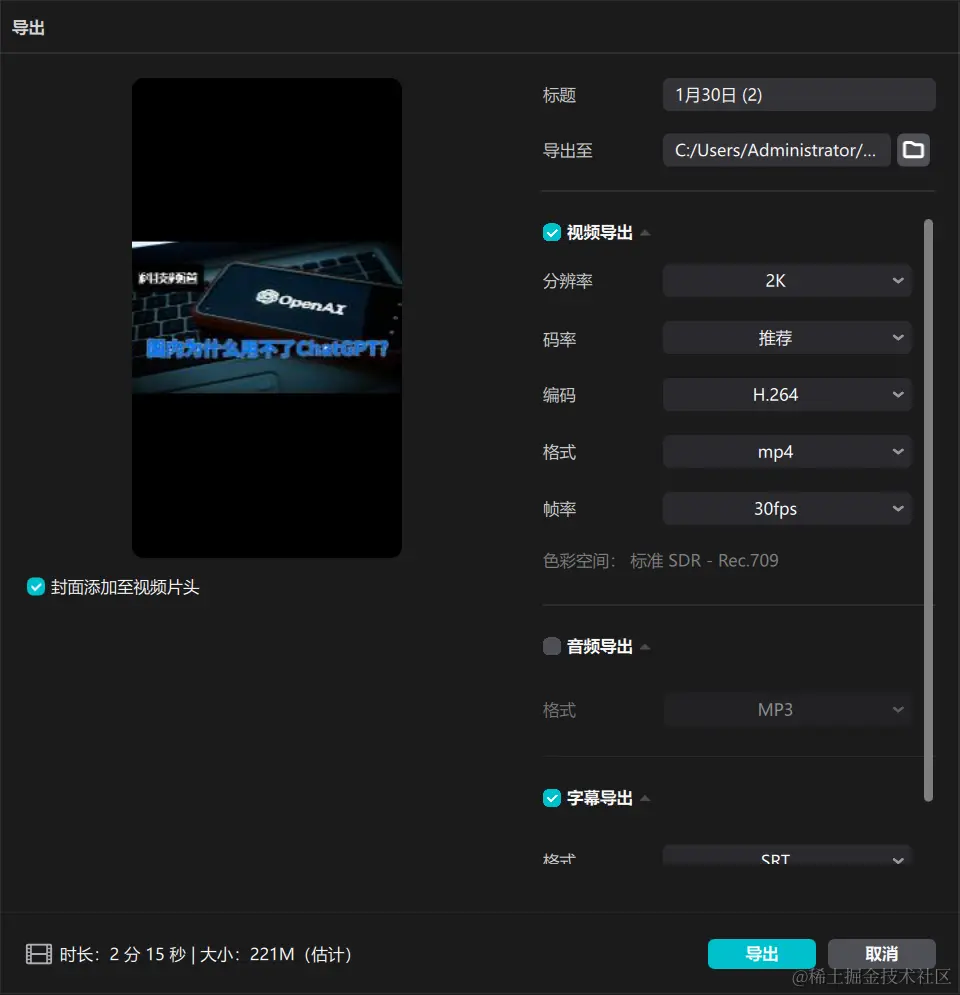Image resolution: width=960 pixels, height=995 pixels.
Task: Click the 导出 button to export
Action: click(x=761, y=953)
